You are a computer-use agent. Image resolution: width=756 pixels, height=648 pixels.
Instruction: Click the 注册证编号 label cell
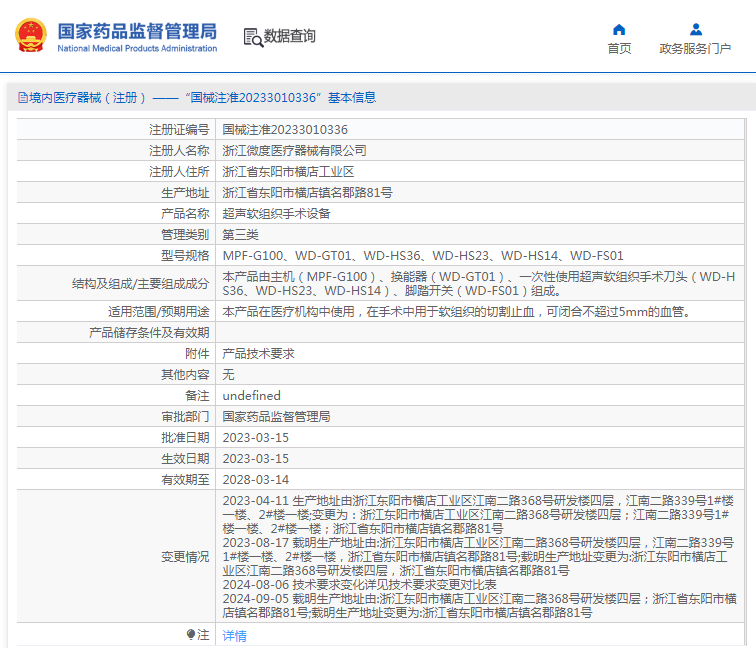click(x=179, y=130)
